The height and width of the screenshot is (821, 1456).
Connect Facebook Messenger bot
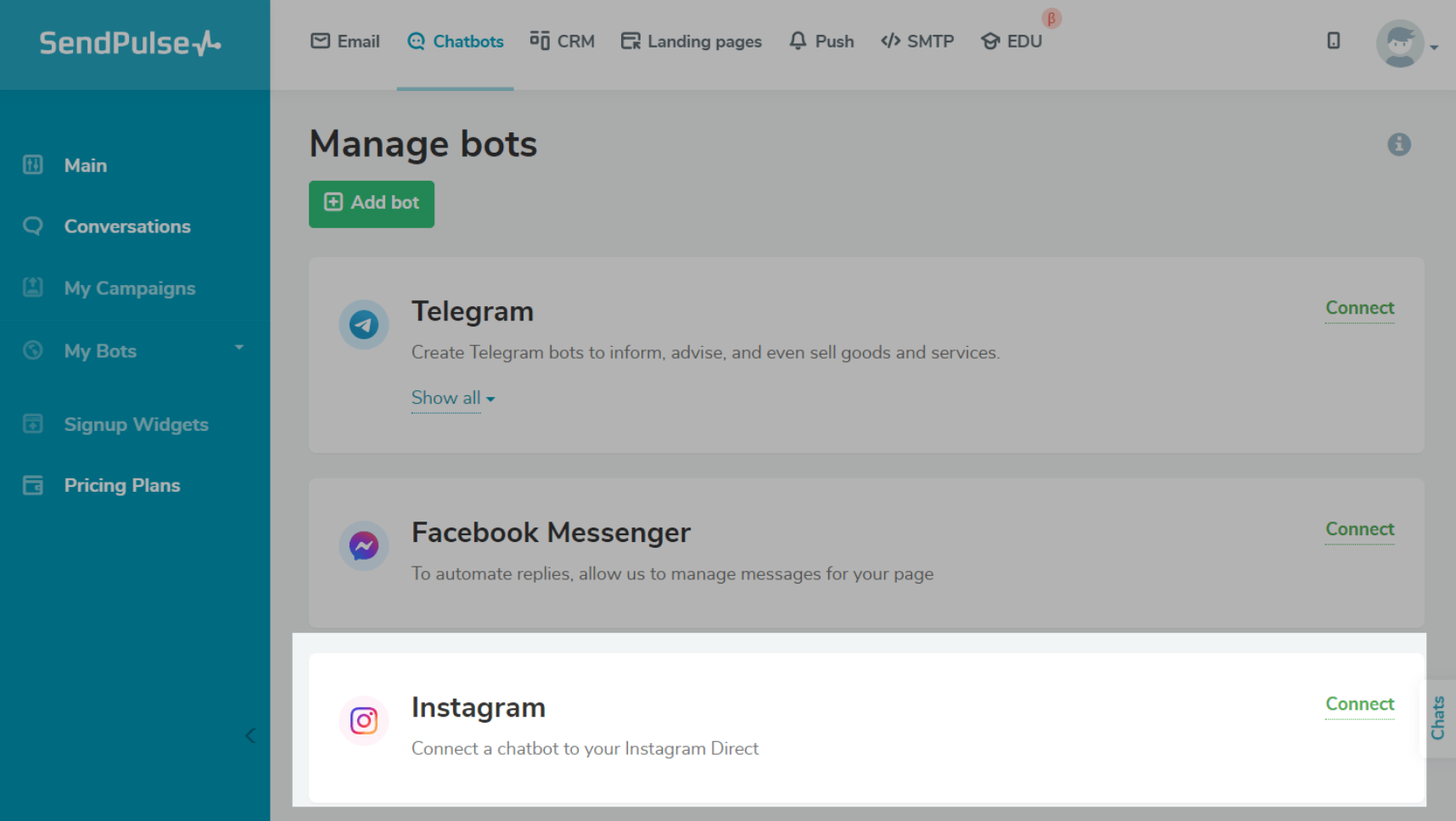(x=1360, y=529)
